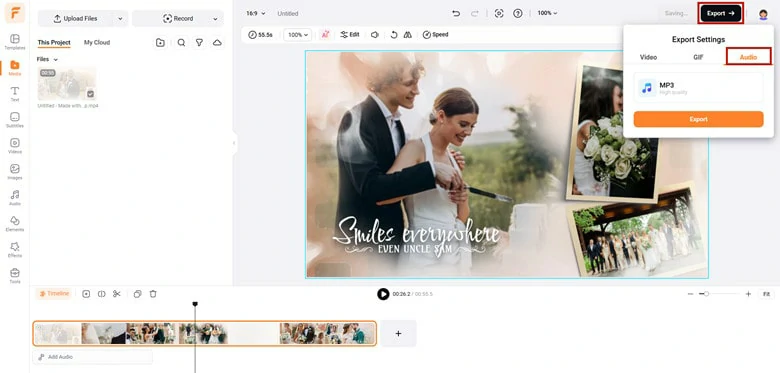Open the Edit adjustments button
The height and width of the screenshot is (373, 780).
[350, 35]
